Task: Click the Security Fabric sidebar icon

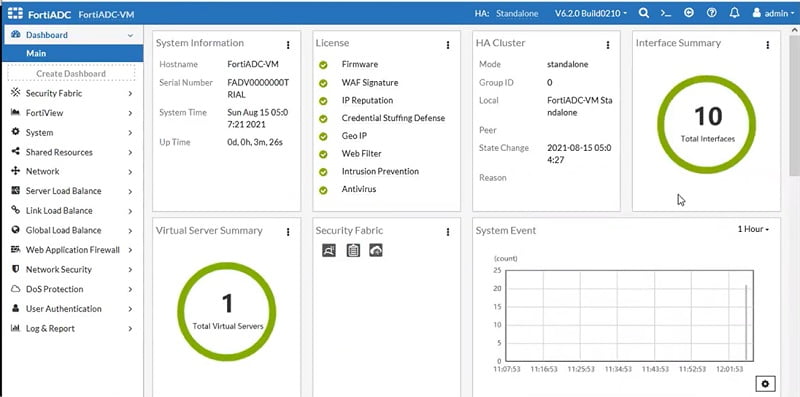Action: coord(16,93)
